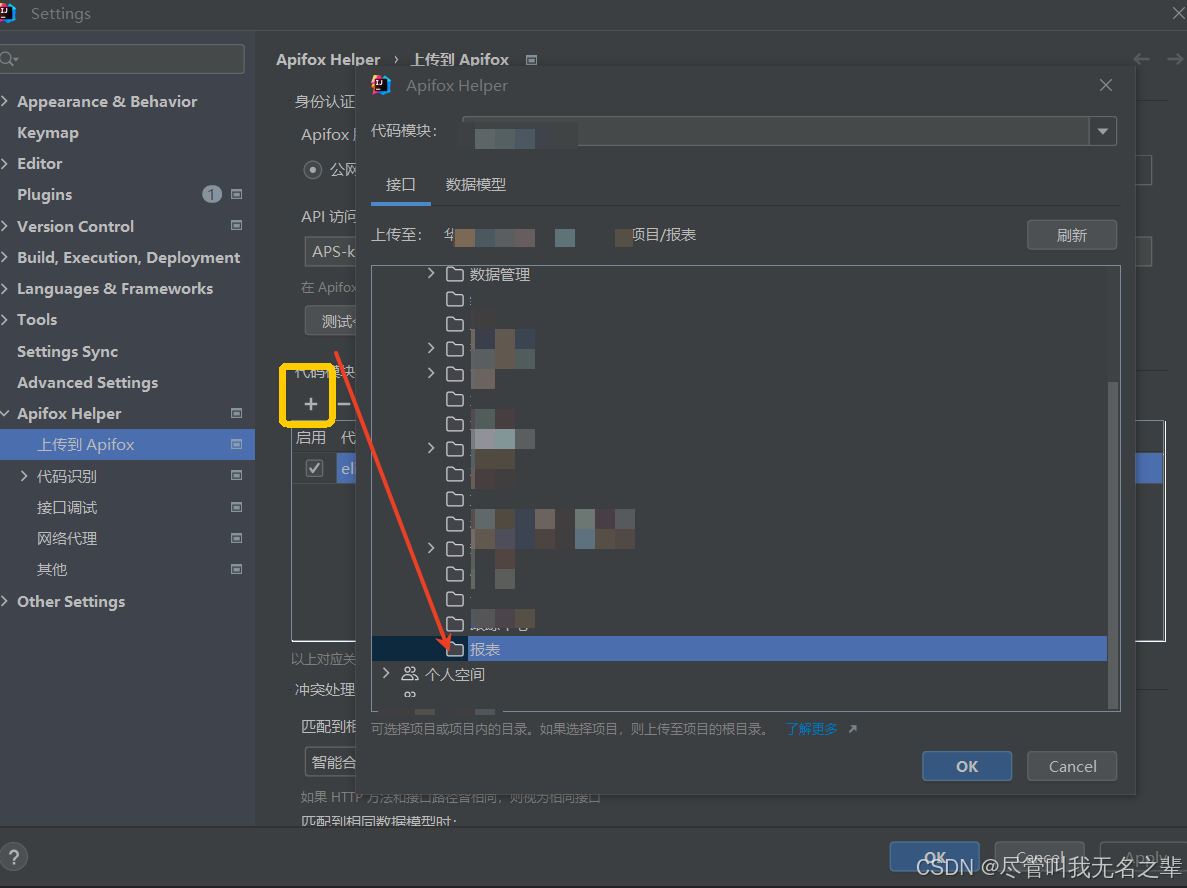This screenshot has width=1187, height=888.
Task: Open the 代码模块 dropdown
Action: [x=1102, y=131]
